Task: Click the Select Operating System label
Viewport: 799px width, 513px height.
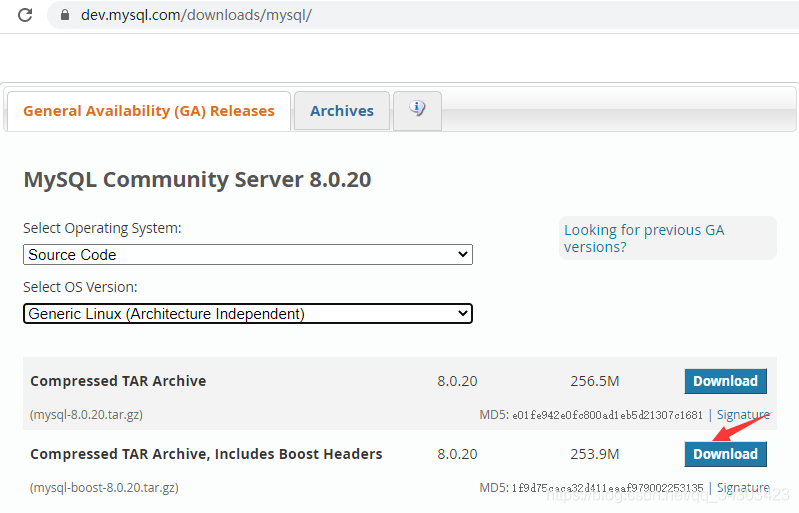Action: click(102, 228)
